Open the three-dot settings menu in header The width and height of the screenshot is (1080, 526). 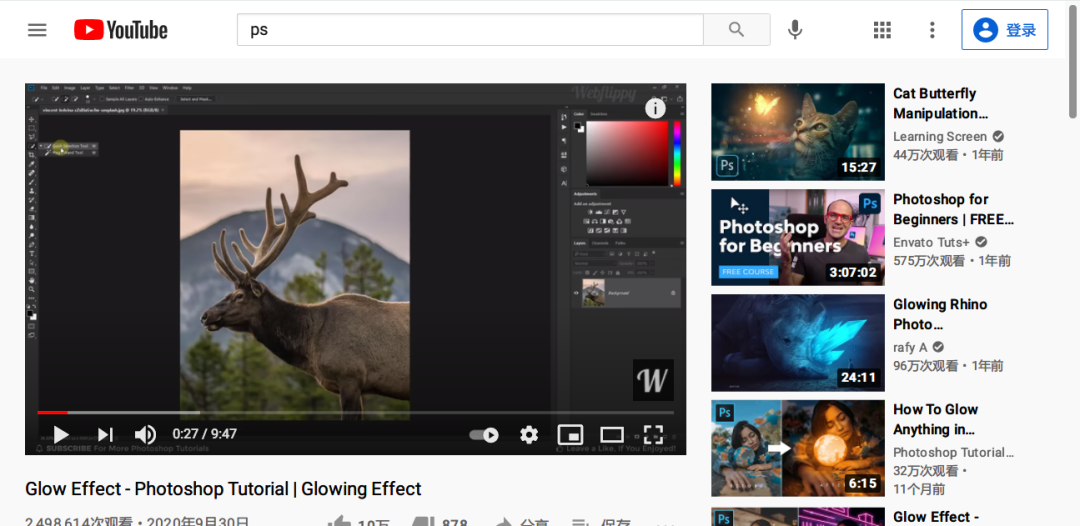tap(932, 30)
